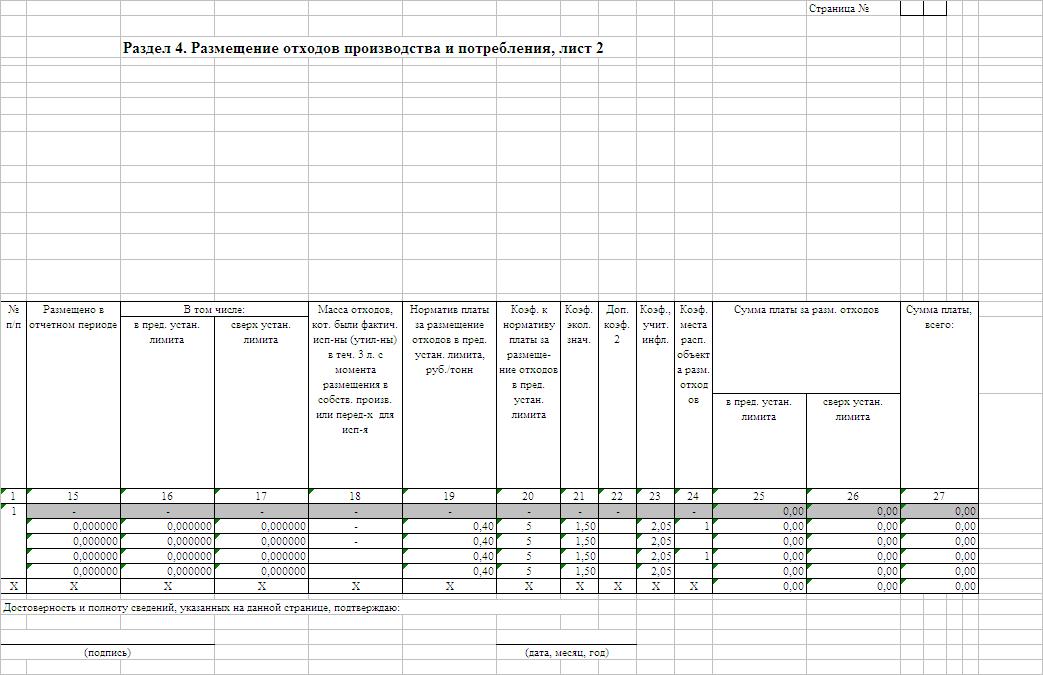Click the "(подпись)" signature caption
This screenshot has width=1043, height=675.
tap(108, 653)
